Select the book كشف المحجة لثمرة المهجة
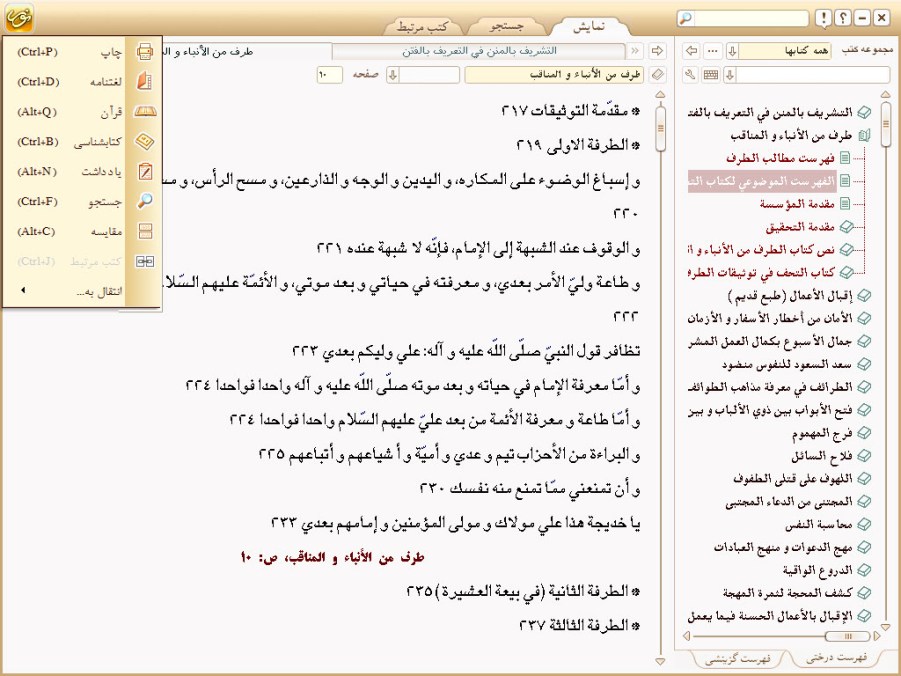This screenshot has width=901, height=676. 788,593
